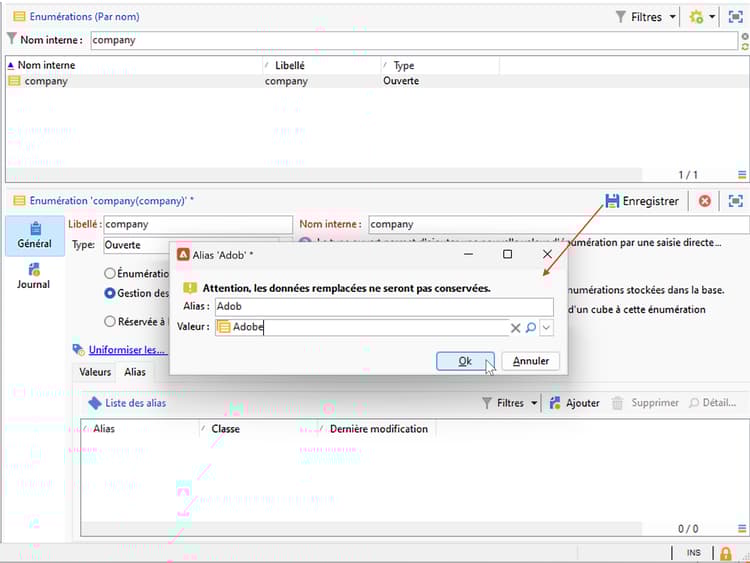
Task: Open the Journal side tab
Action: coord(33,276)
